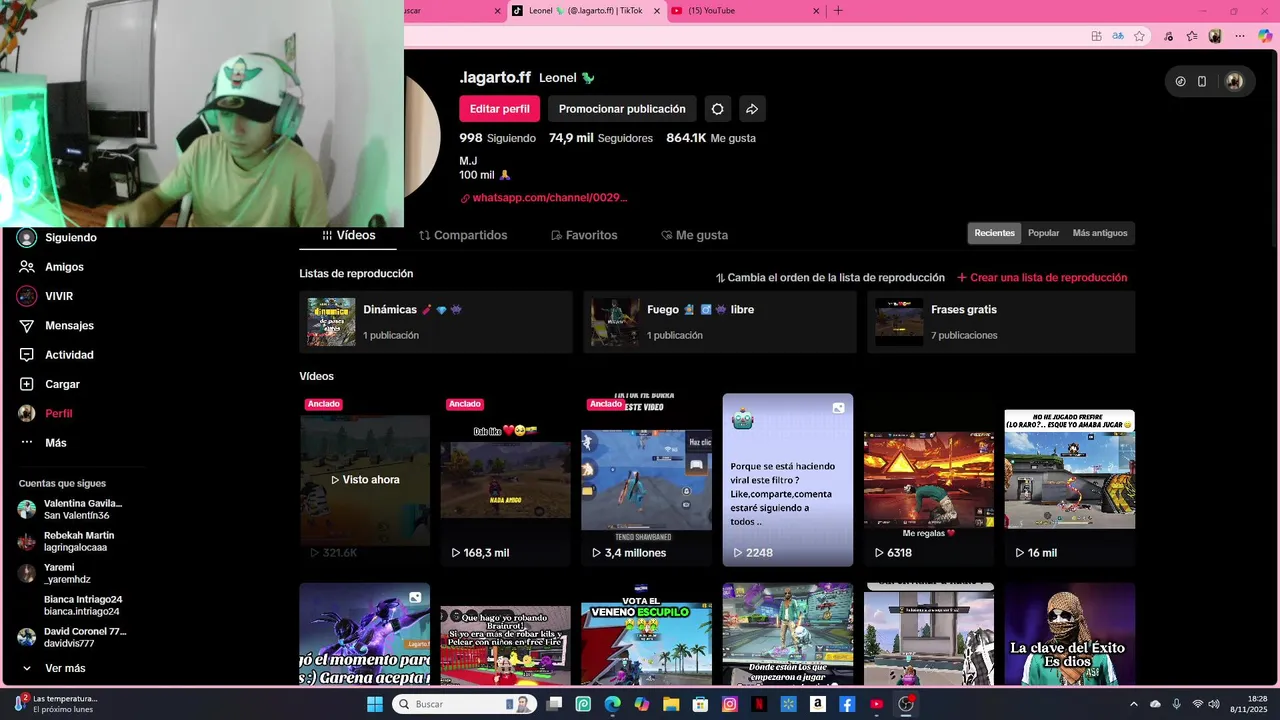The image size is (1280, 720).
Task: Click Crear una lista de reproducción
Action: pyautogui.click(x=1042, y=278)
